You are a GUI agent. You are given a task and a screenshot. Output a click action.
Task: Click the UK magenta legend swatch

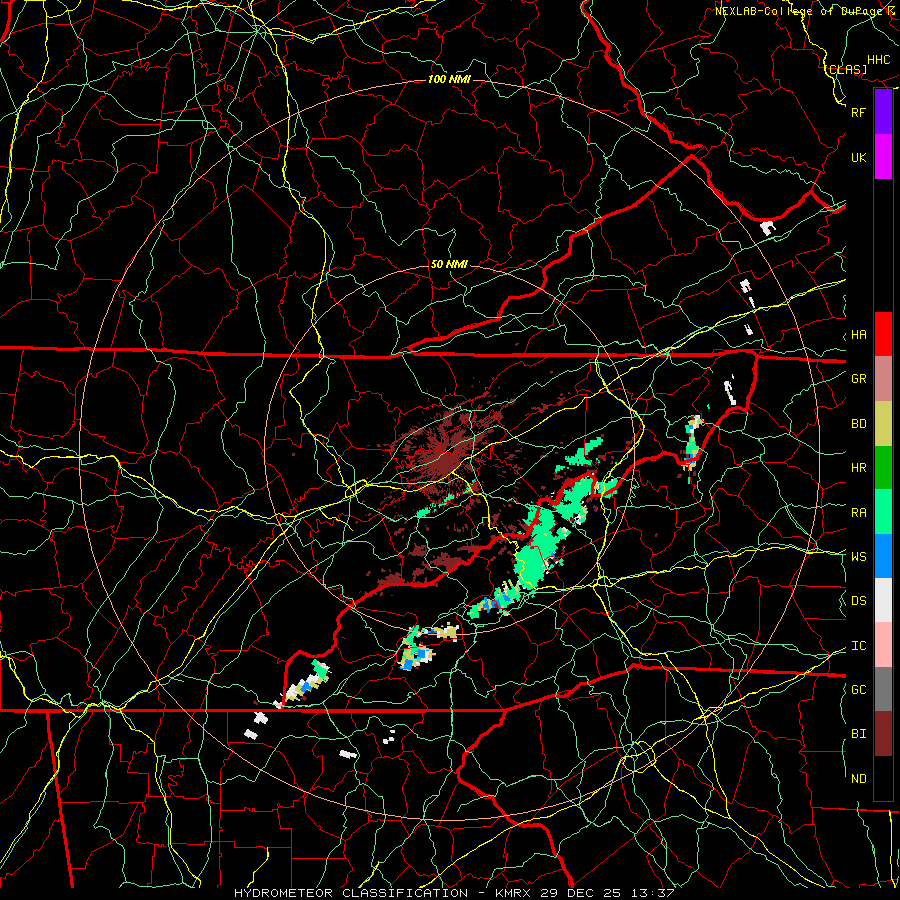883,157
